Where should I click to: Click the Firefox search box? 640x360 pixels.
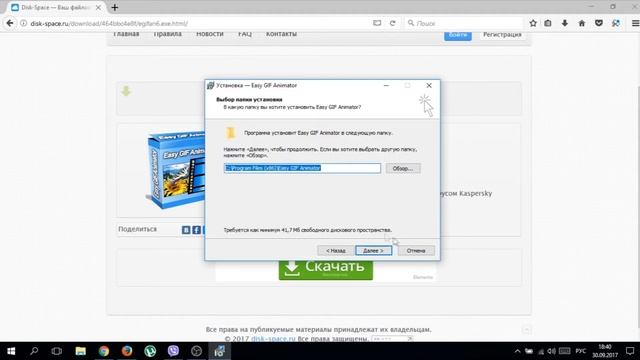(x=463, y=23)
